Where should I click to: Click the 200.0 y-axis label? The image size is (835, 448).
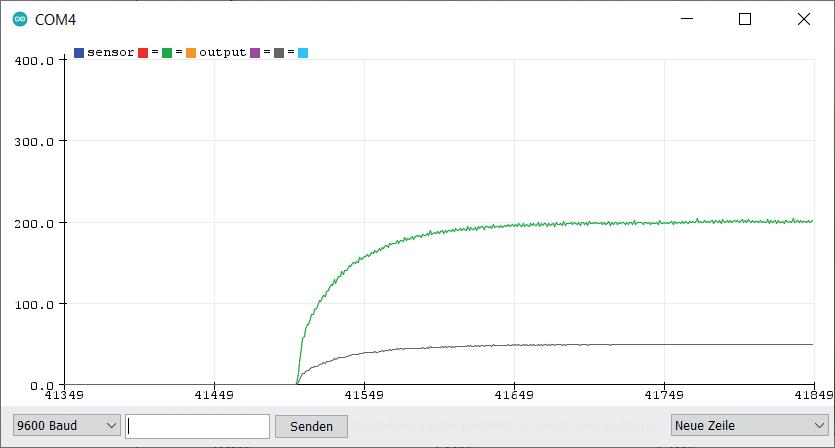pyautogui.click(x=34, y=224)
